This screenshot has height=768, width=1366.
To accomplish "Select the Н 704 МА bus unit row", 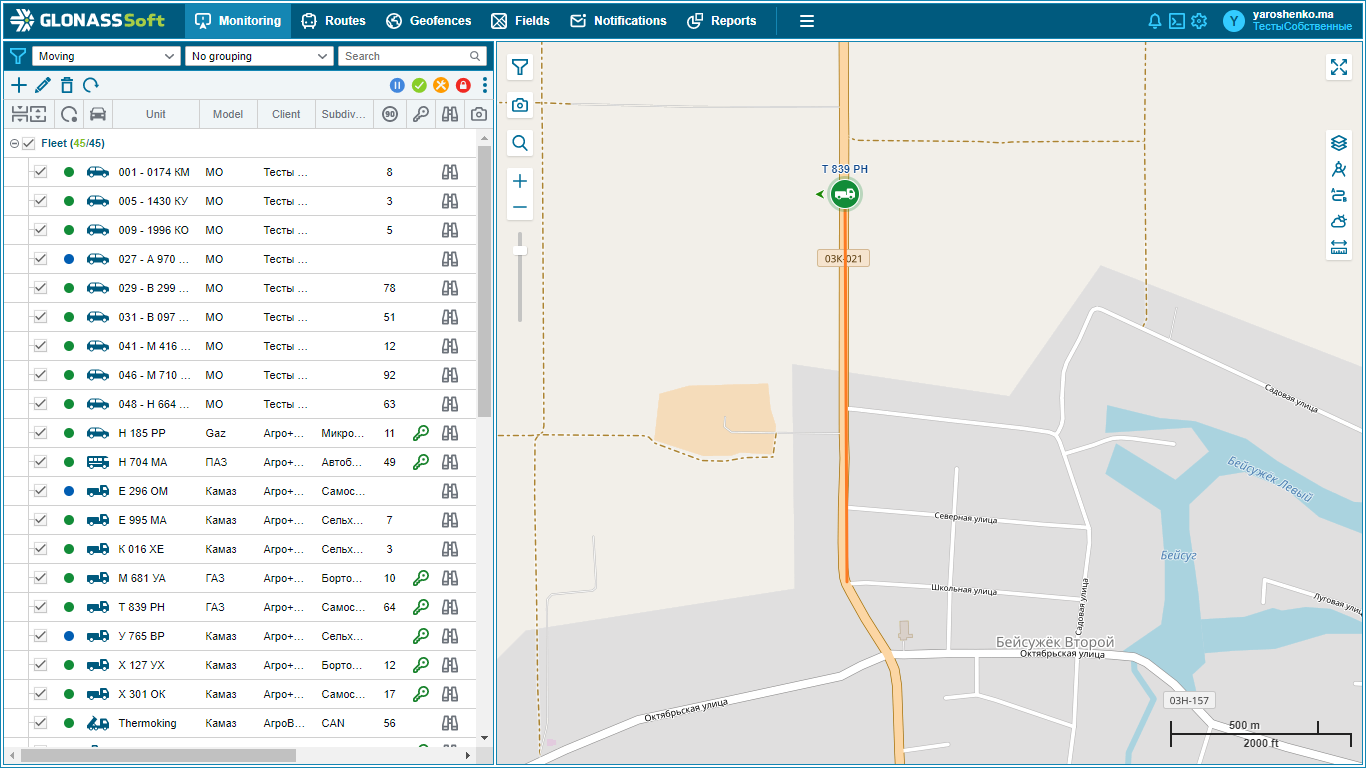I will coord(240,462).
